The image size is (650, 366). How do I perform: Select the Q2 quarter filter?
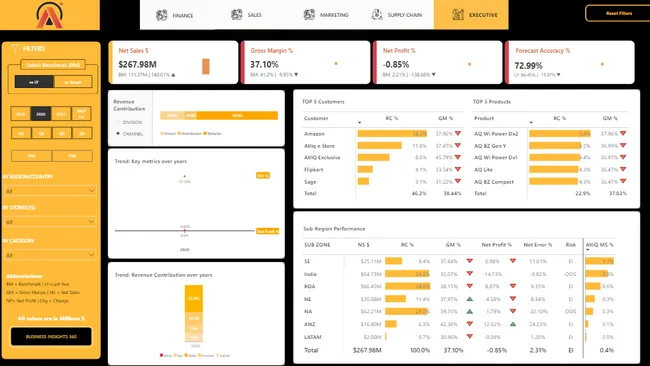(41, 133)
